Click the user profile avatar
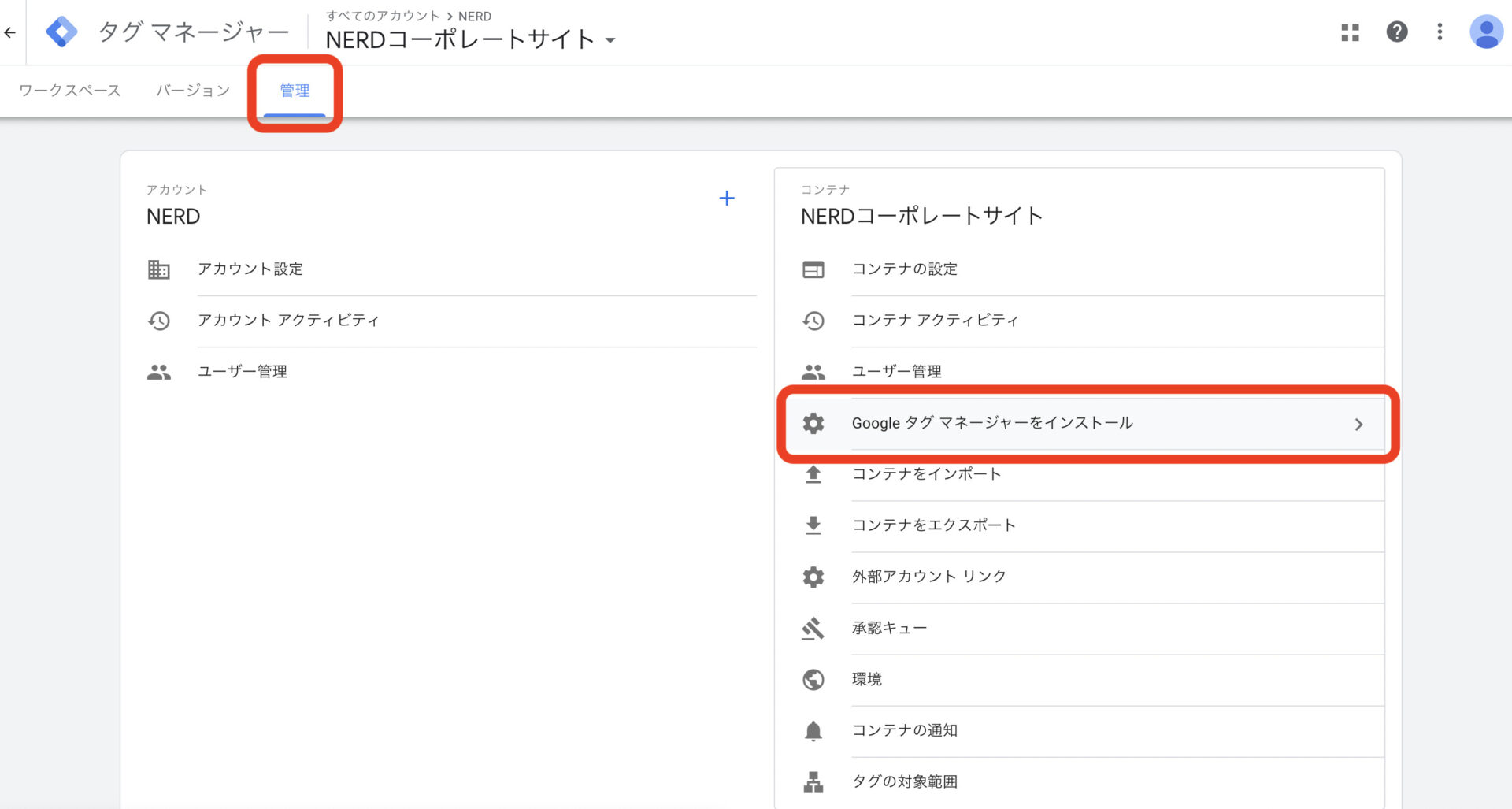This screenshot has height=809, width=1512. pos(1486,32)
